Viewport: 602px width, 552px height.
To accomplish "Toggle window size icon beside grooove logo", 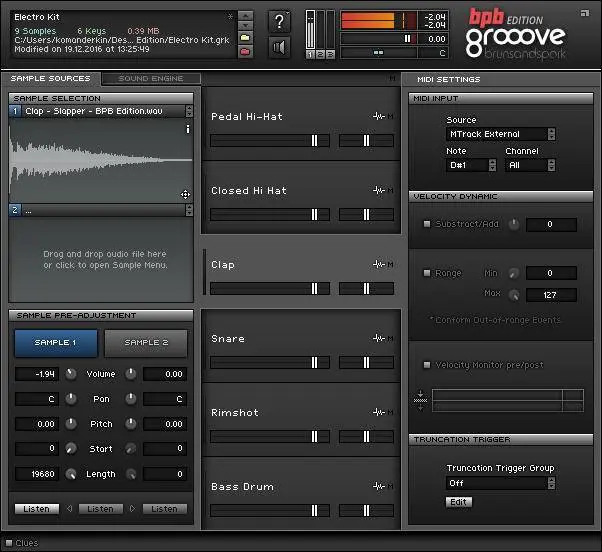I will pyautogui.click(x=585, y=13).
